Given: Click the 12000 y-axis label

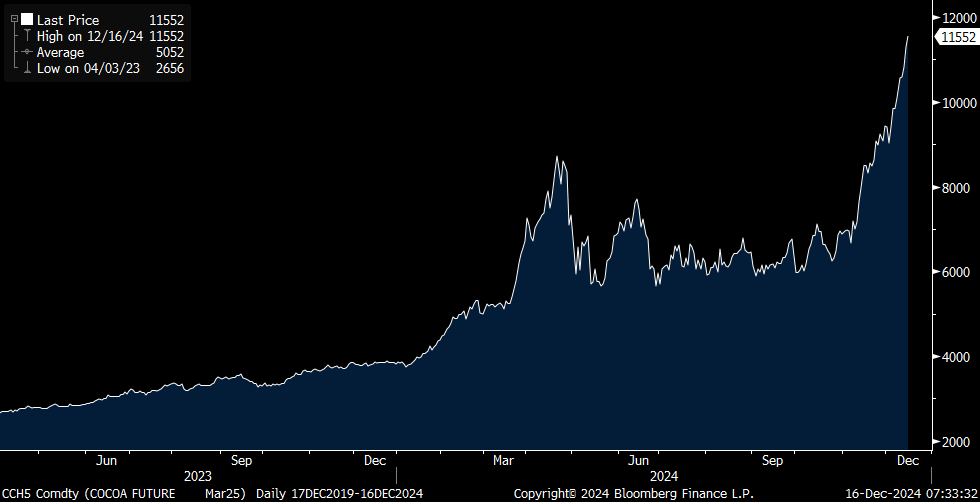Looking at the screenshot, I should (959, 19).
